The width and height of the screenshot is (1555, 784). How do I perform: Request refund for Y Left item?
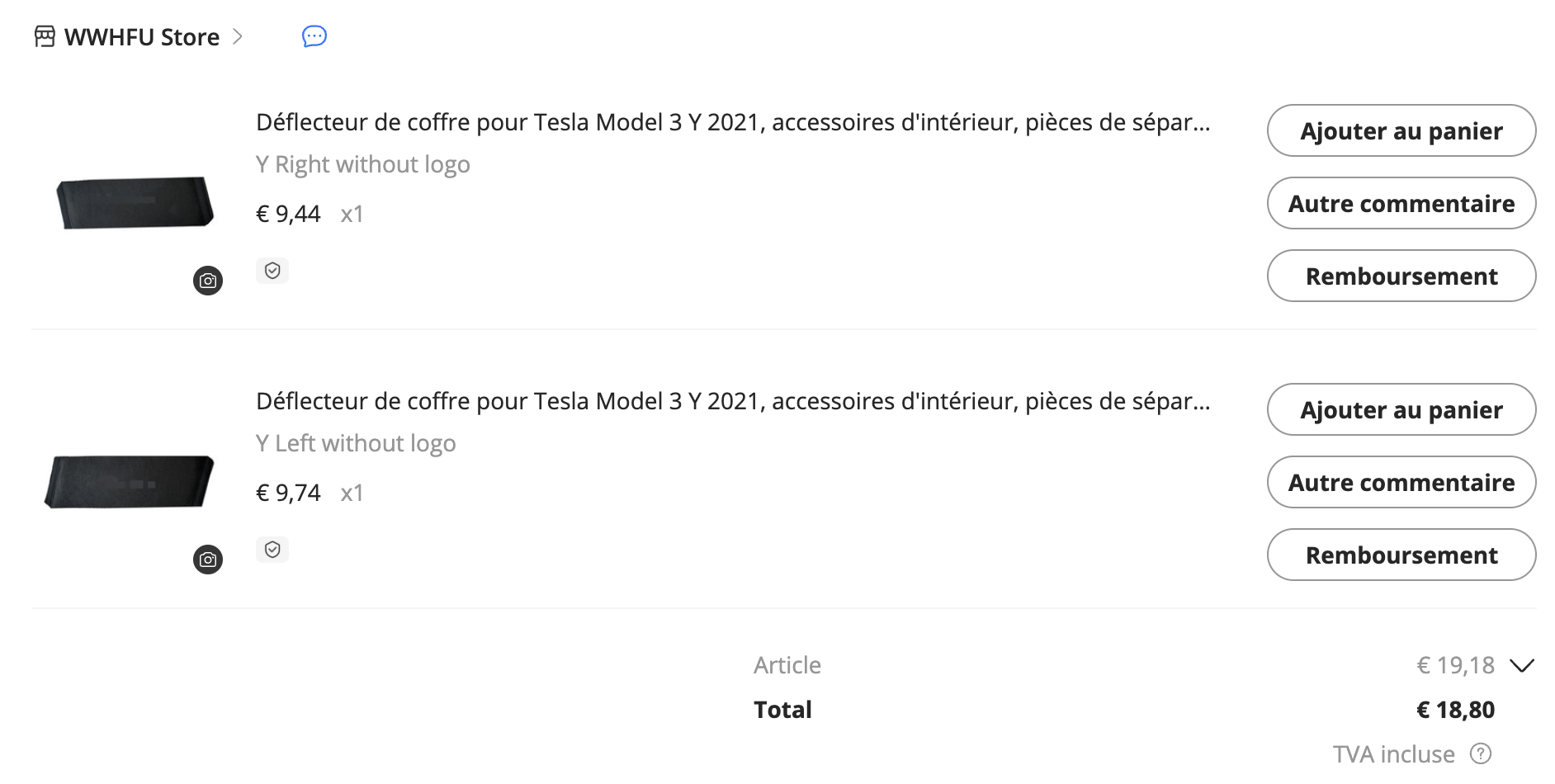1401,555
